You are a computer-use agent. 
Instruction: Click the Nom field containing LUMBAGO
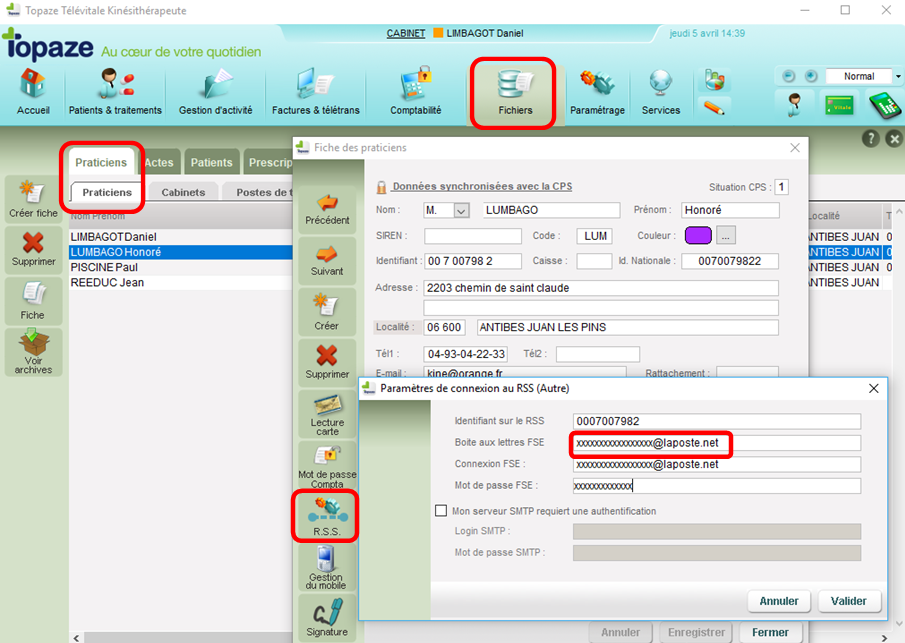tap(551, 210)
